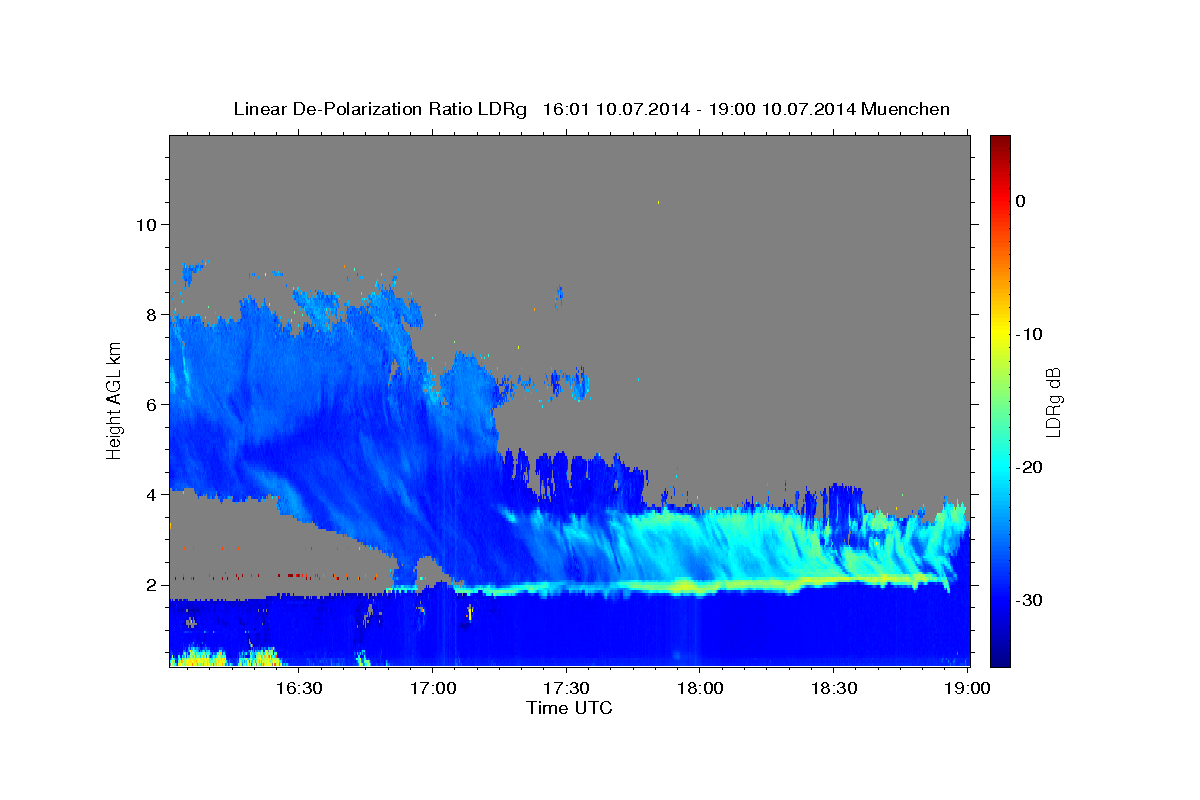The width and height of the screenshot is (1200, 800).
Task: Click the height tick label 4
Action: pyautogui.click(x=152, y=494)
